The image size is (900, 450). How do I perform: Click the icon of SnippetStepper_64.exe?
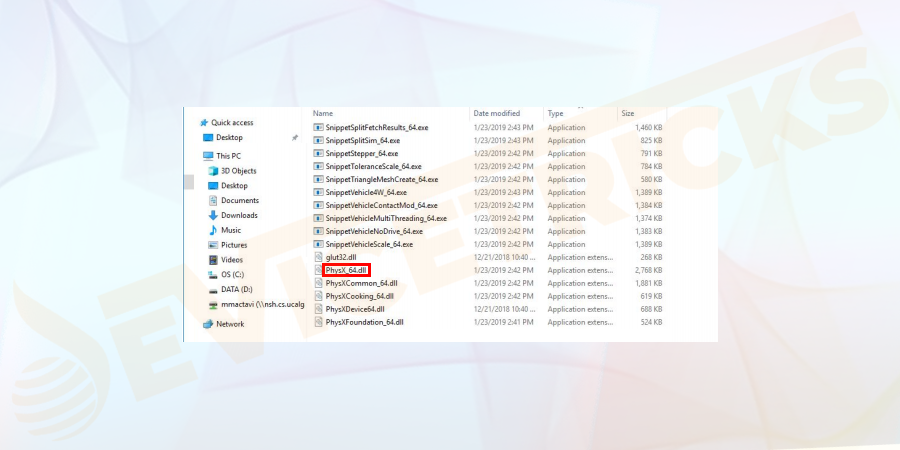(x=319, y=153)
